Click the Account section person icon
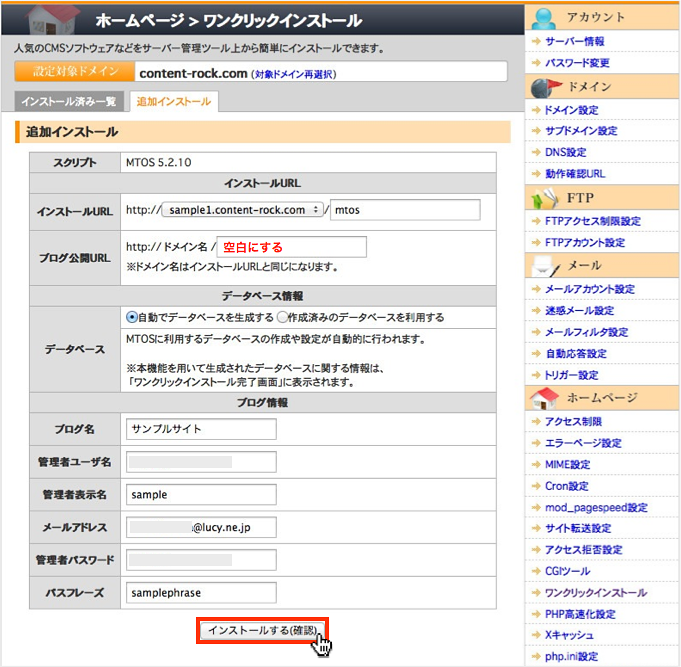 click(543, 18)
